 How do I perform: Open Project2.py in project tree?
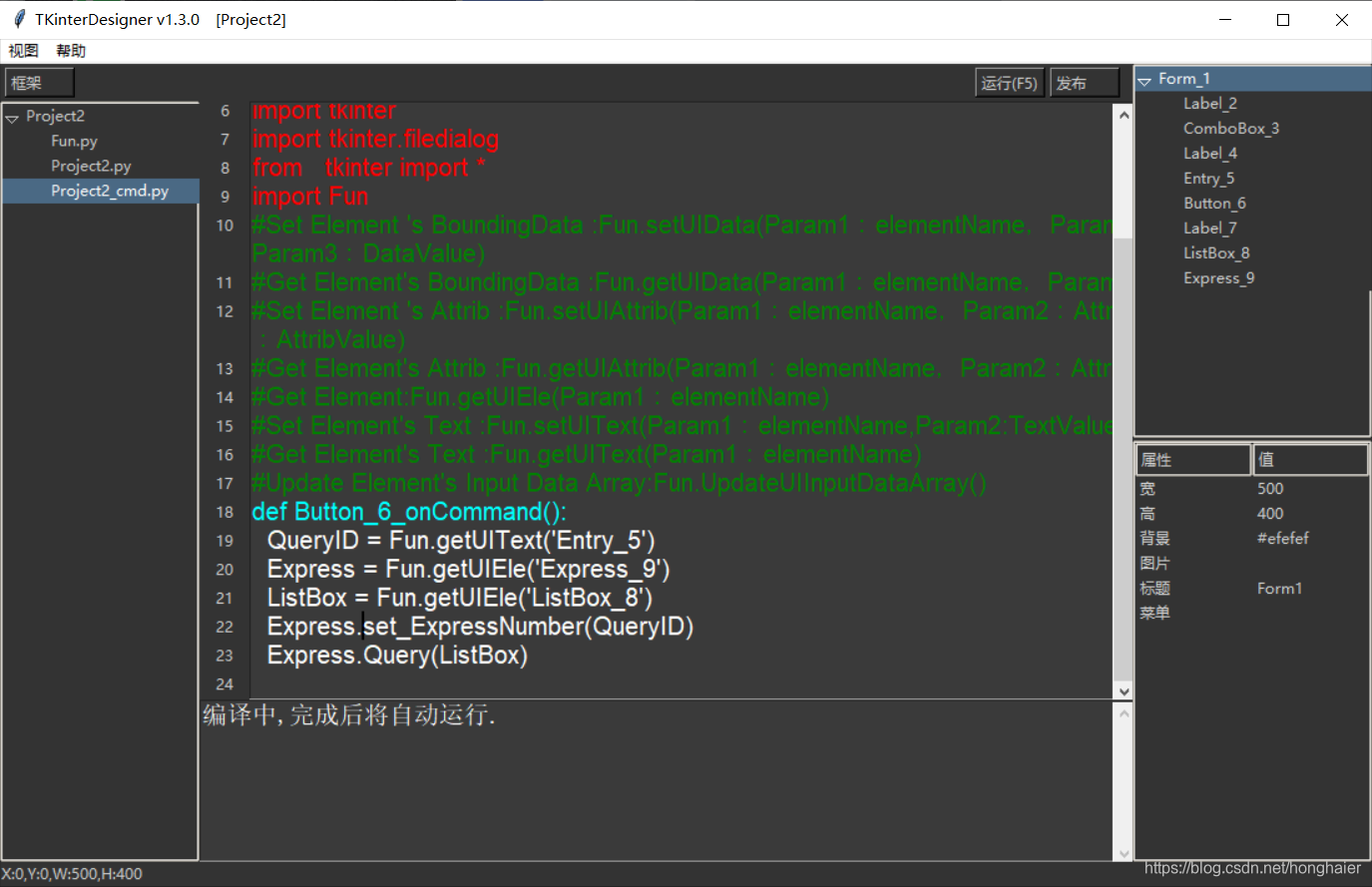point(91,166)
